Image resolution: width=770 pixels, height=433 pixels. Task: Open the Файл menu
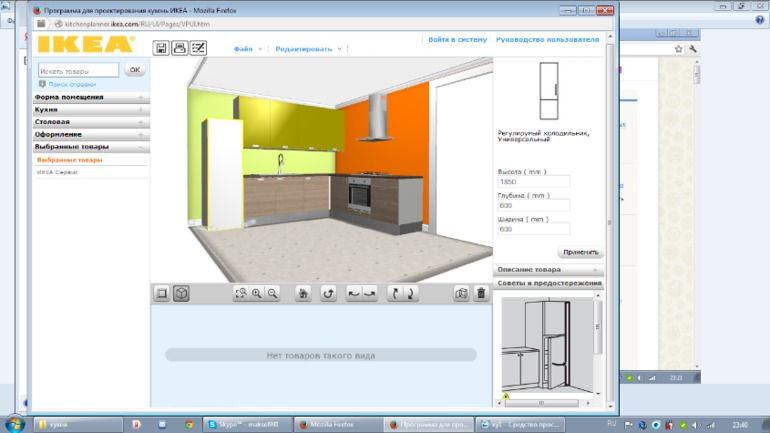click(247, 48)
